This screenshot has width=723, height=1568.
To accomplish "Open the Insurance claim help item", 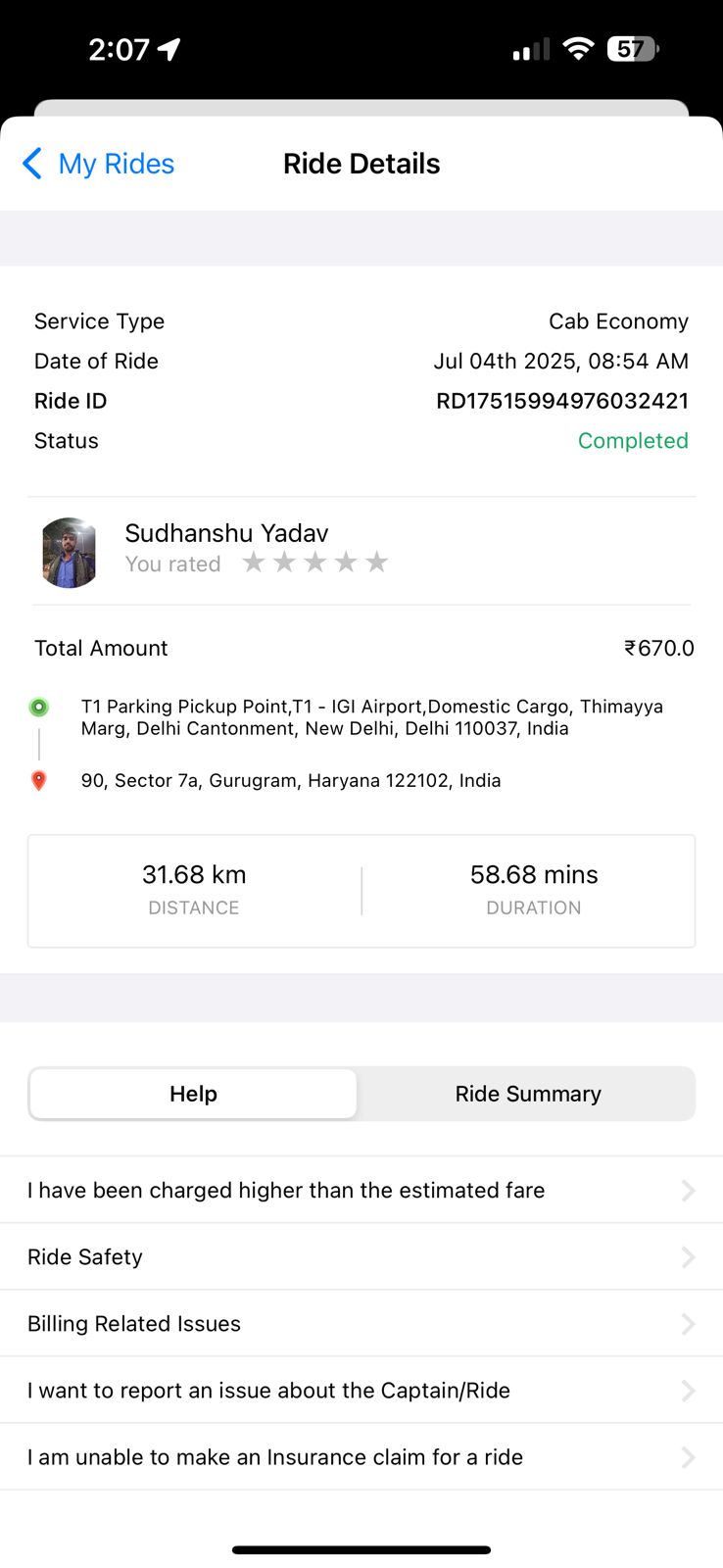I will [274, 1457].
